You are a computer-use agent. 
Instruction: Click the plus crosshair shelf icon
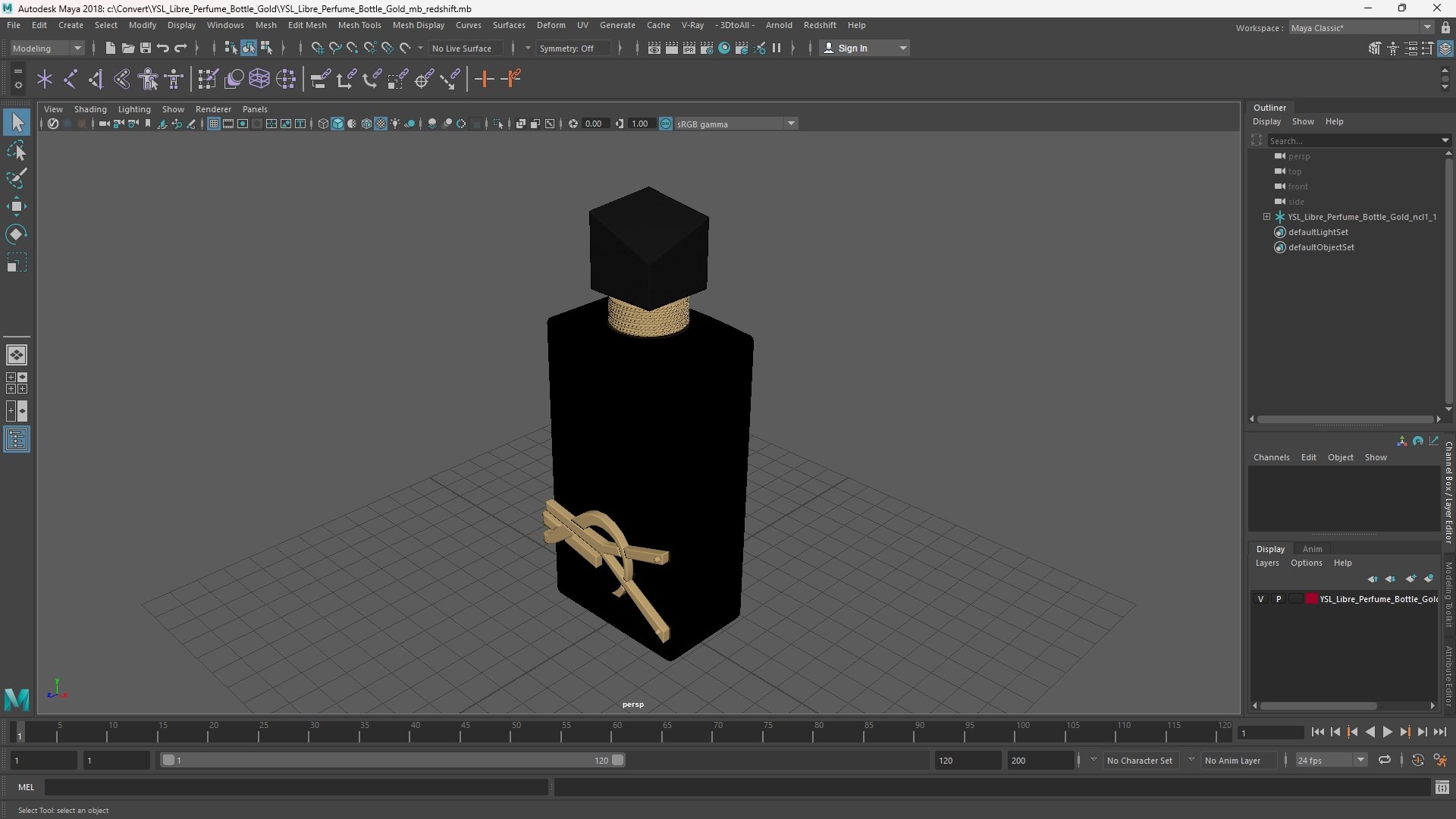click(x=484, y=79)
